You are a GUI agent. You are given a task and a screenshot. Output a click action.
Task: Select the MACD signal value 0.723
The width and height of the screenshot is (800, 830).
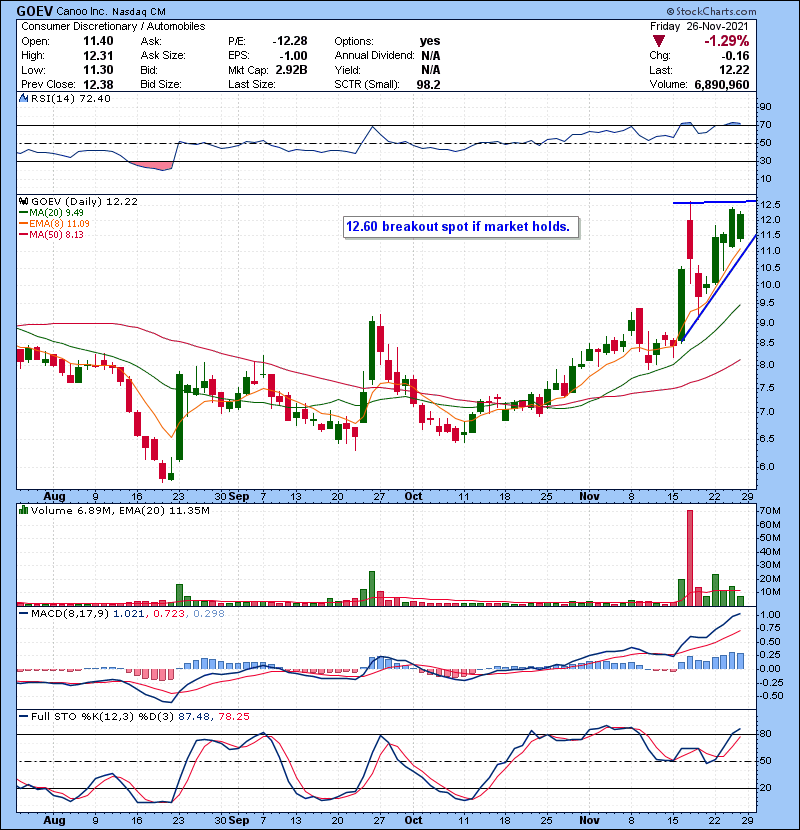[168, 614]
